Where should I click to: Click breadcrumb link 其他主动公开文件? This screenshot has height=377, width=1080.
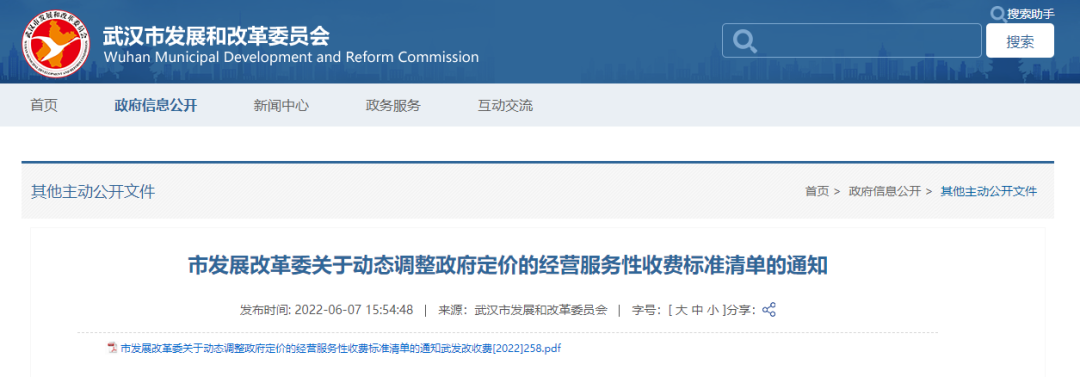pos(988,192)
